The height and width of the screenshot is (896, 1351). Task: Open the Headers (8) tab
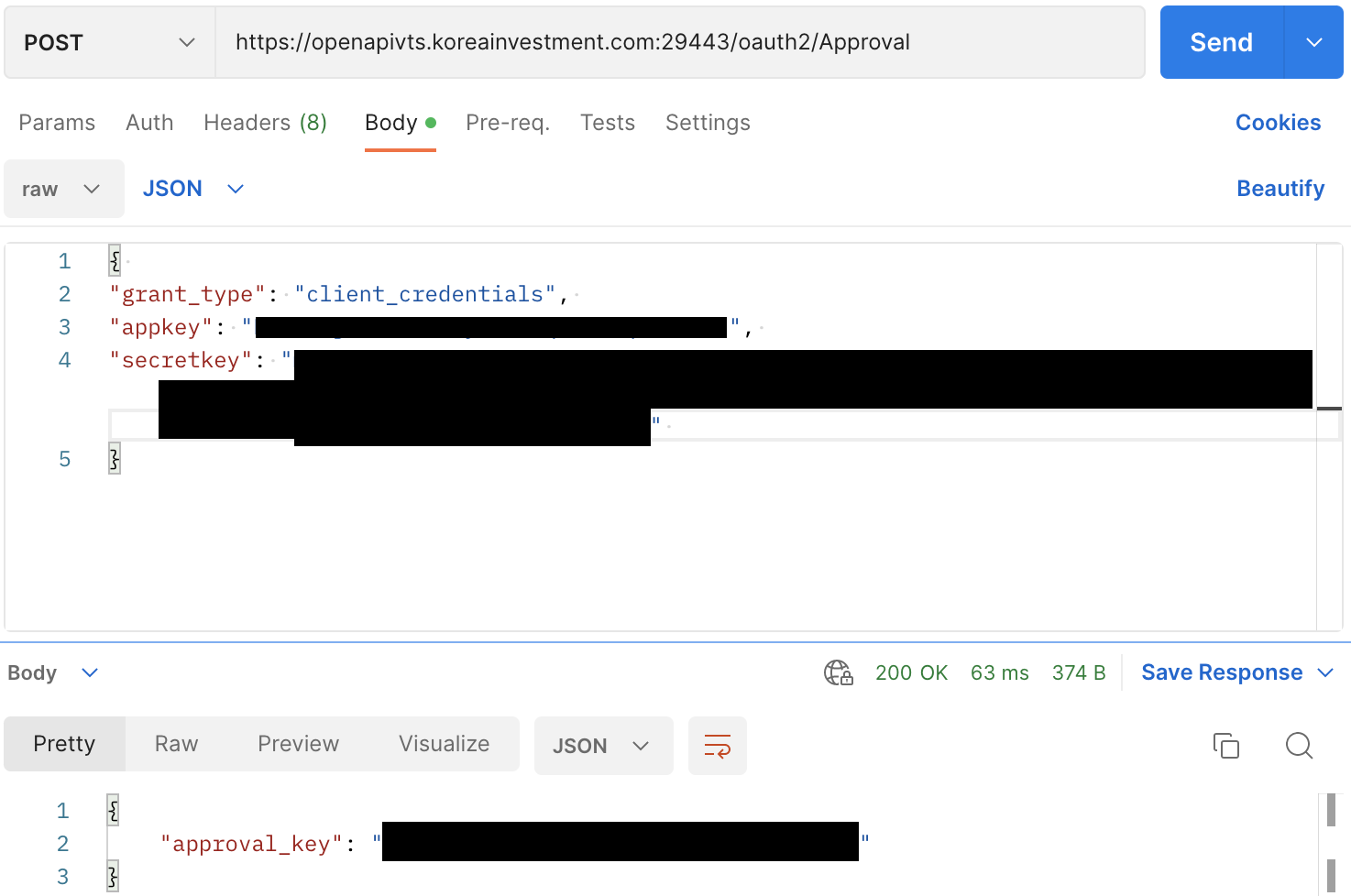(266, 123)
